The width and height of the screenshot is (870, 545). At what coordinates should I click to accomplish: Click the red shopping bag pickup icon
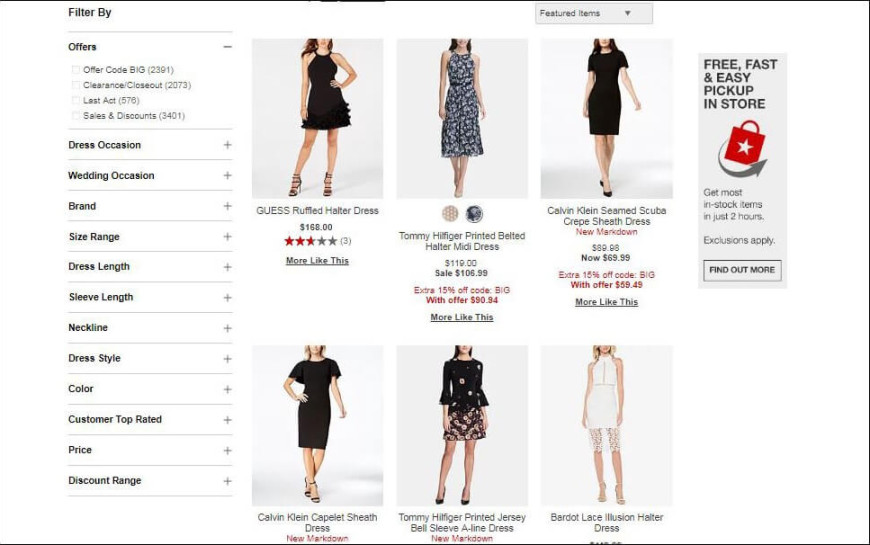[x=742, y=149]
